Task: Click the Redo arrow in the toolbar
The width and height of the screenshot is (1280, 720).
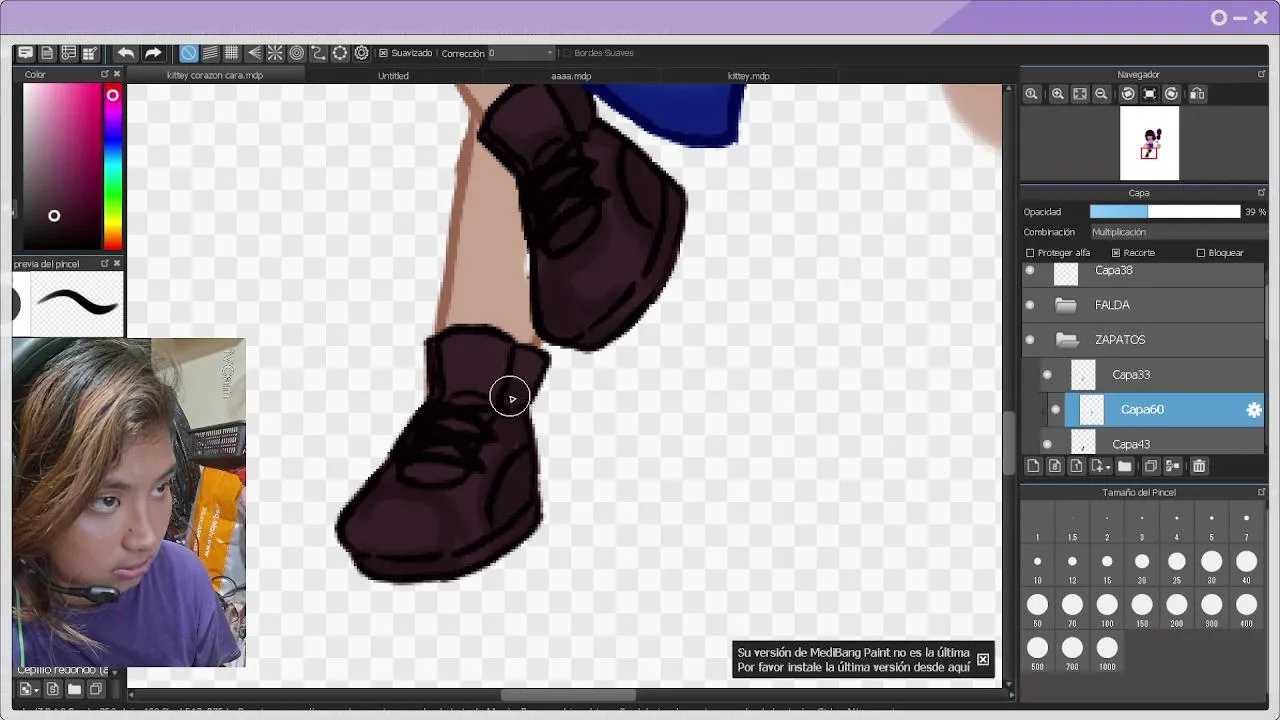Action: pos(153,53)
